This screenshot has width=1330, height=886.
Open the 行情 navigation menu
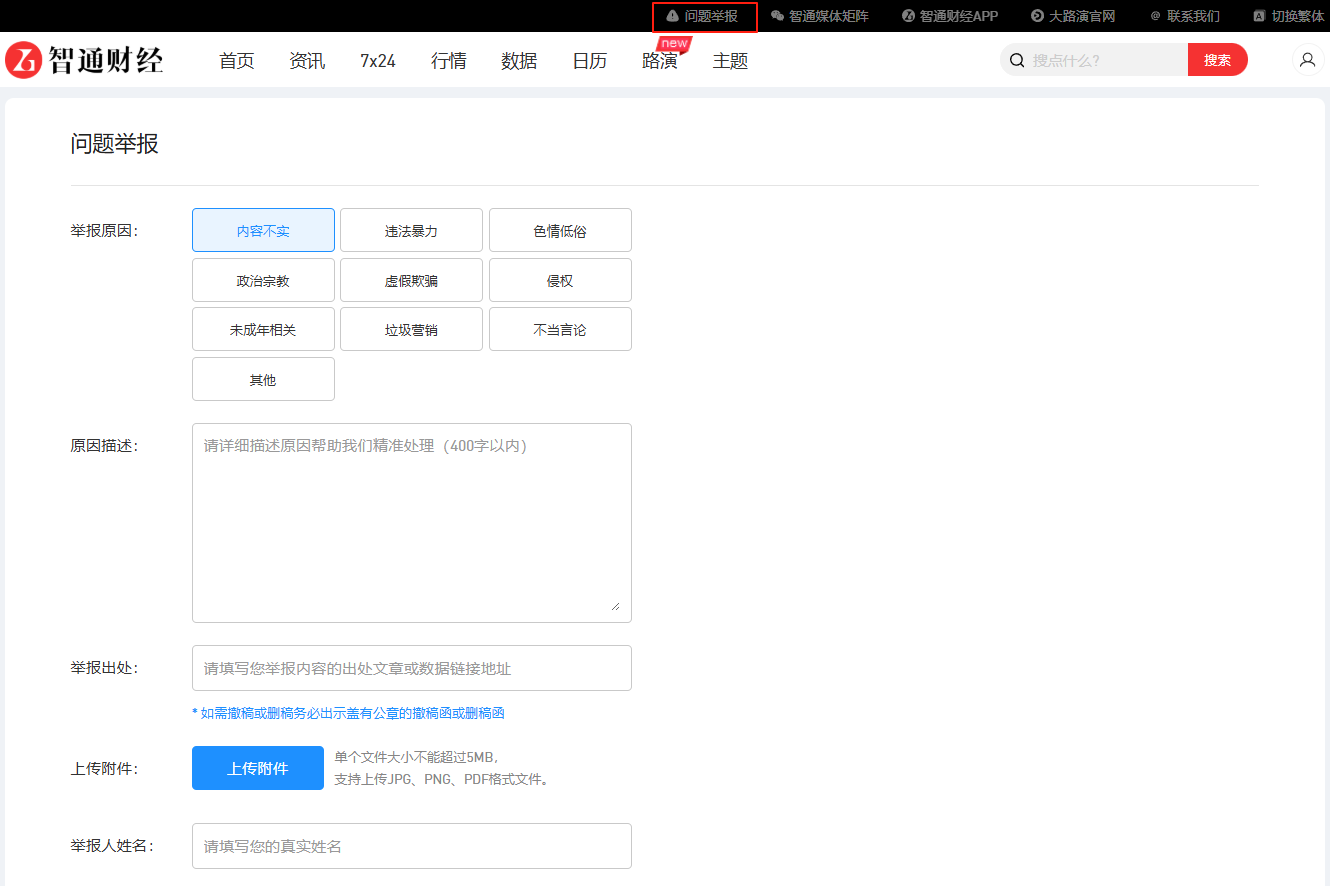[x=448, y=61]
